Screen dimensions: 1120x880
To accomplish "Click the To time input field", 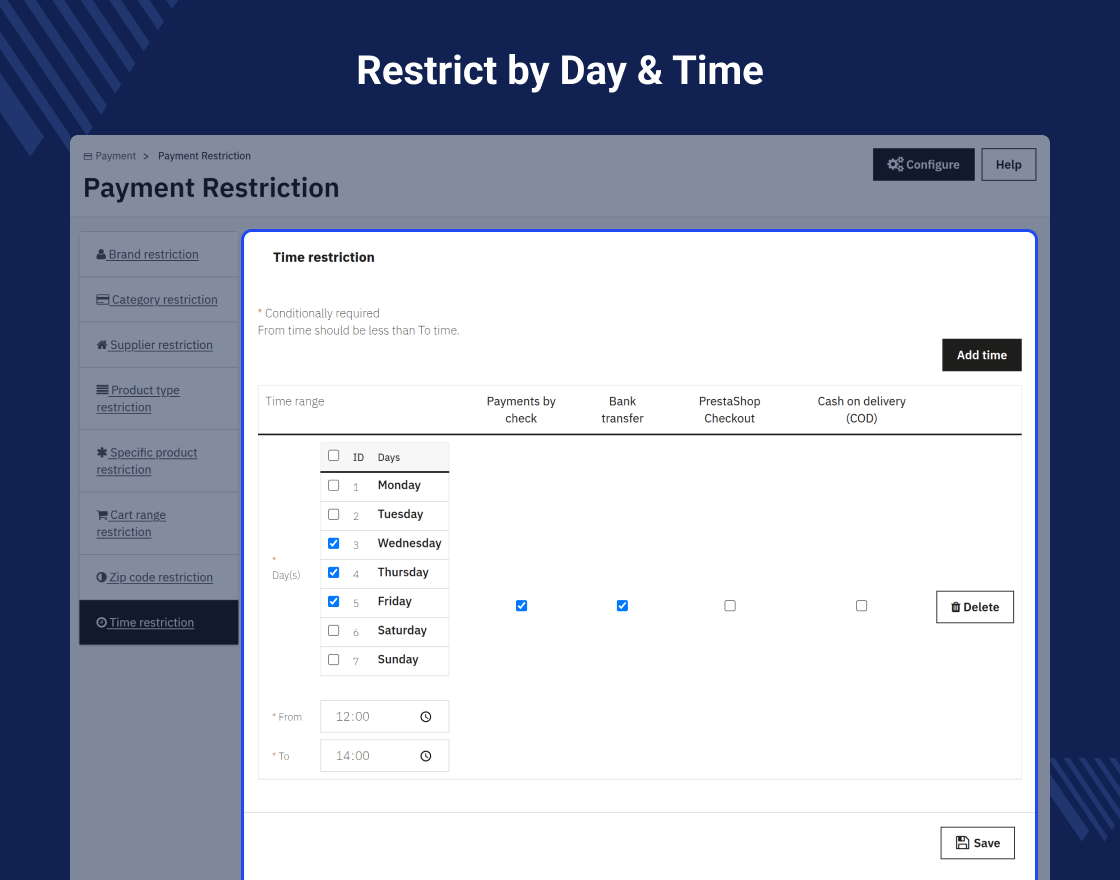I will pyautogui.click(x=384, y=756).
